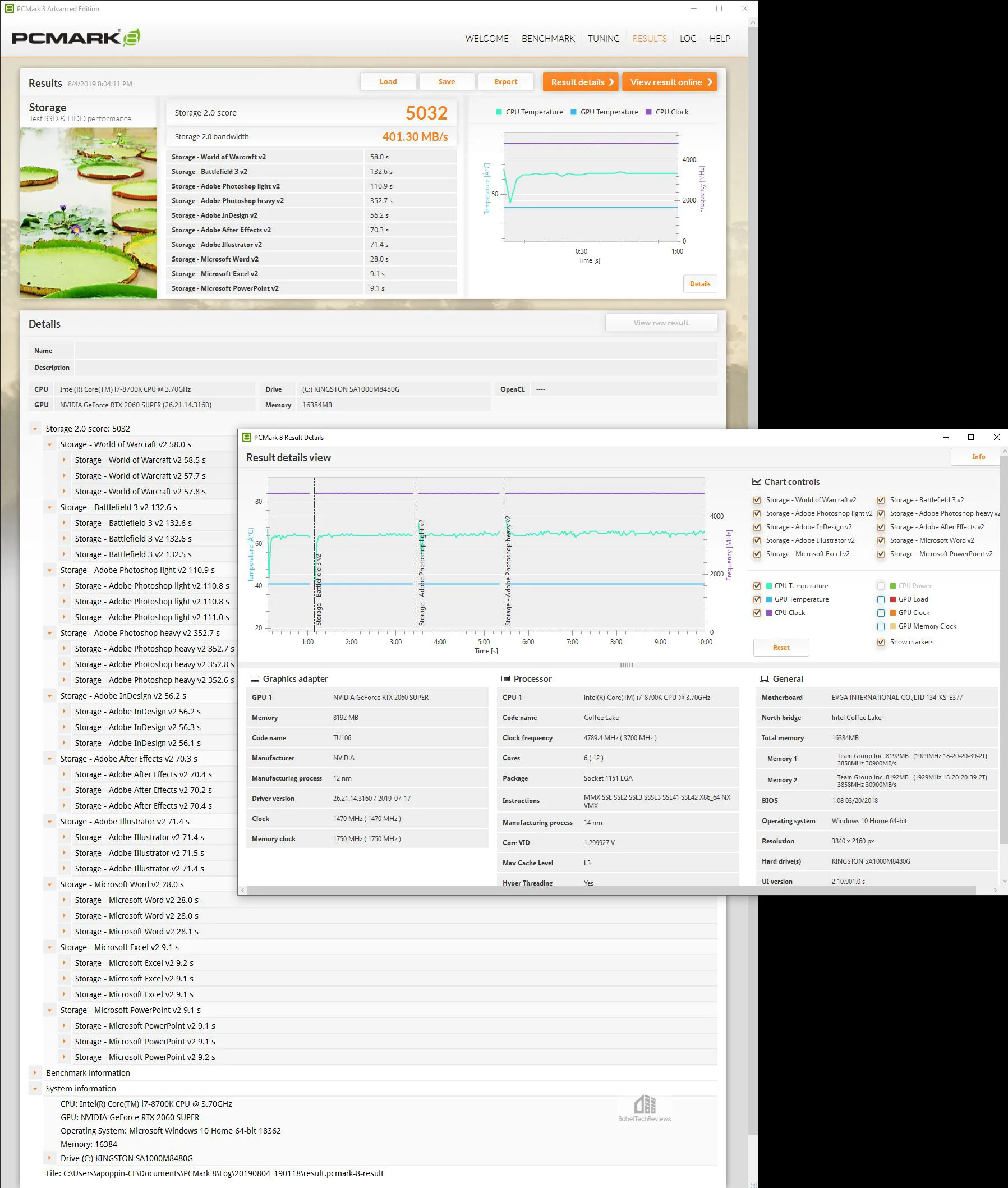Collapse Storage - Microsoft Word v2 28.0 s group
Viewport: 1008px width, 1188px height.
50,885
